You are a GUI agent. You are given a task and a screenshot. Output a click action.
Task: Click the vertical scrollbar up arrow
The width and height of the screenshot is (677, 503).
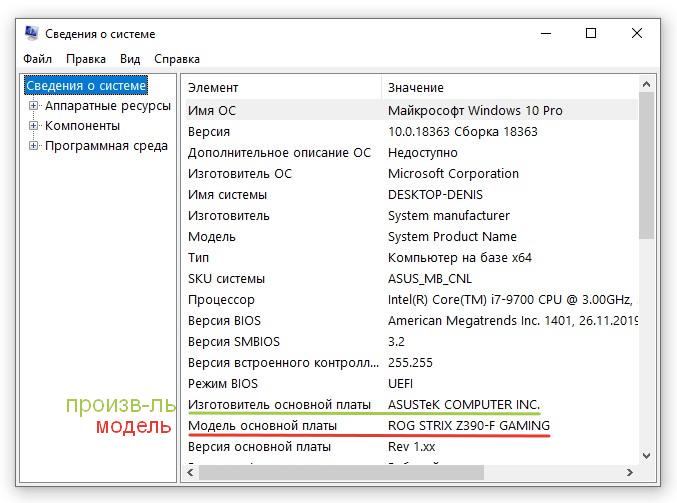pos(646,85)
